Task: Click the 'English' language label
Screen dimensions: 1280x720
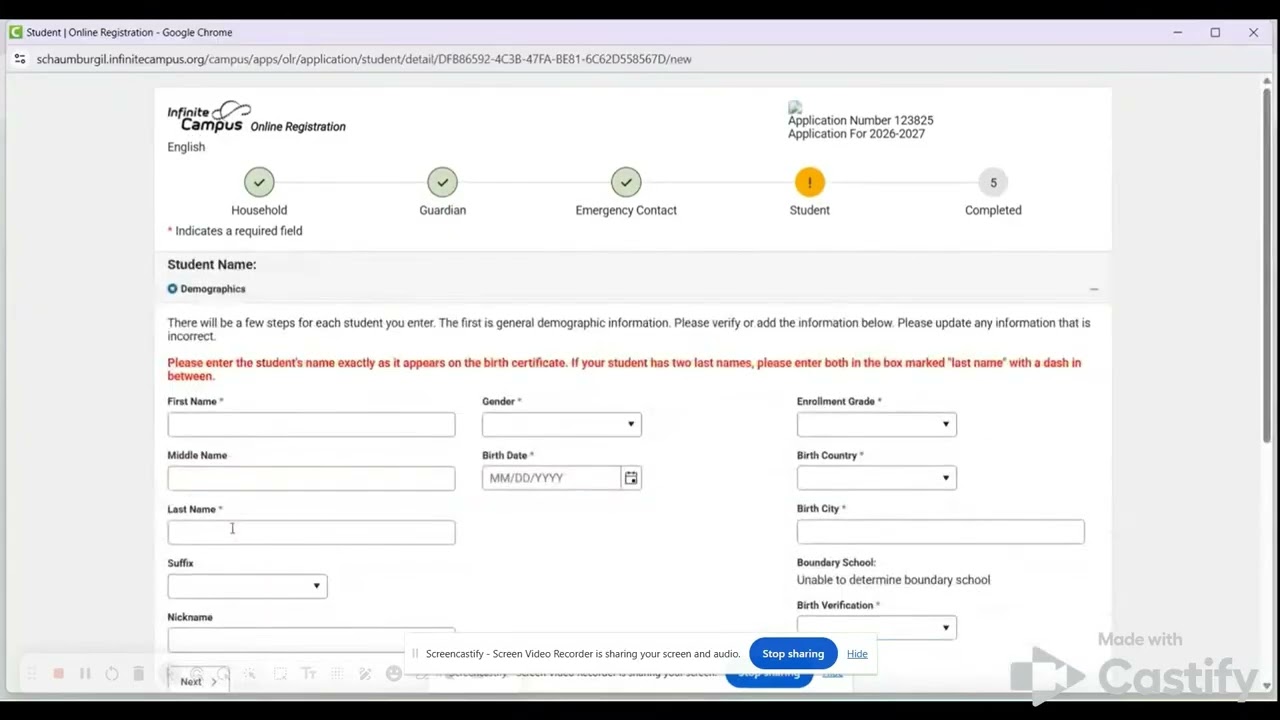Action: pyautogui.click(x=186, y=147)
